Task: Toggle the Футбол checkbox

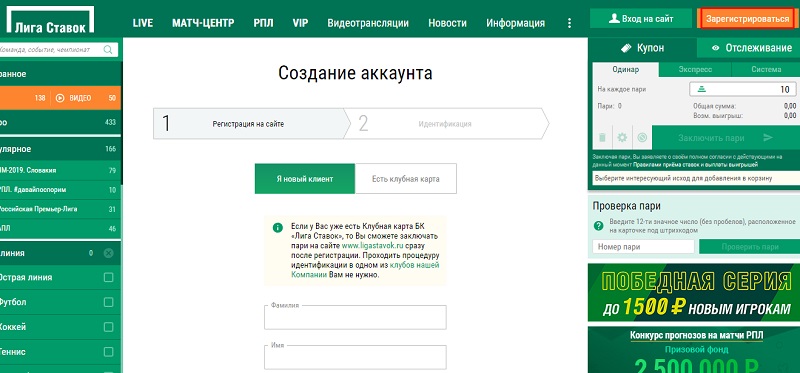Action: coord(108,302)
